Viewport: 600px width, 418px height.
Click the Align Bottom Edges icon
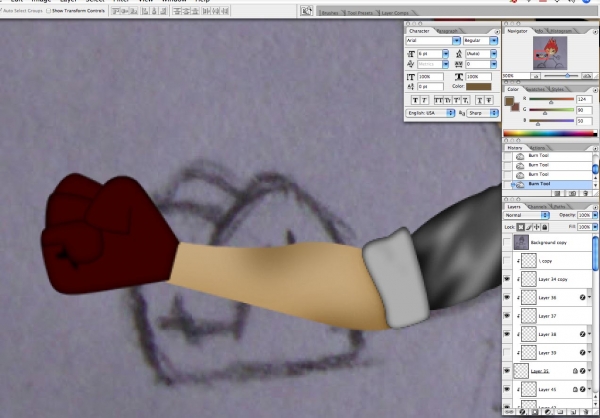tap(134, 11)
